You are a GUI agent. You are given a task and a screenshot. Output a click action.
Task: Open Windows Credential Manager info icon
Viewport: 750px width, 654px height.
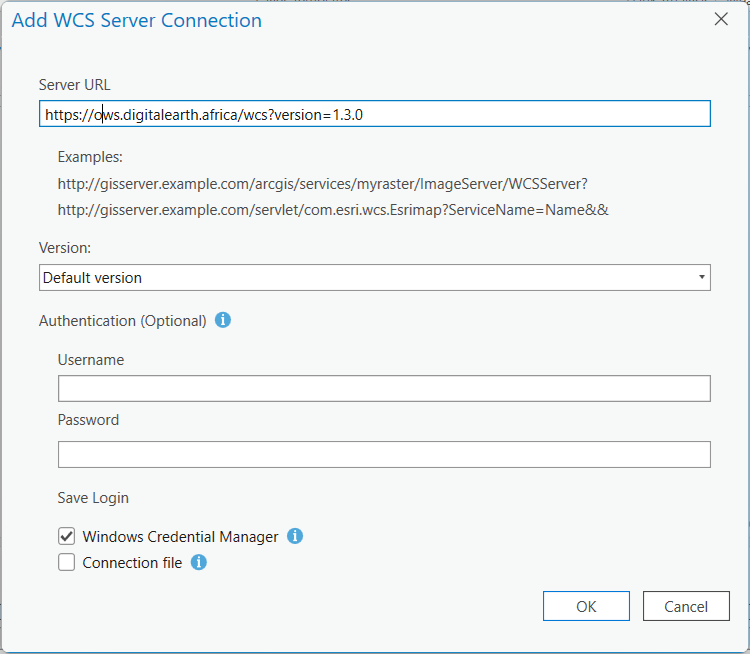[x=295, y=536]
